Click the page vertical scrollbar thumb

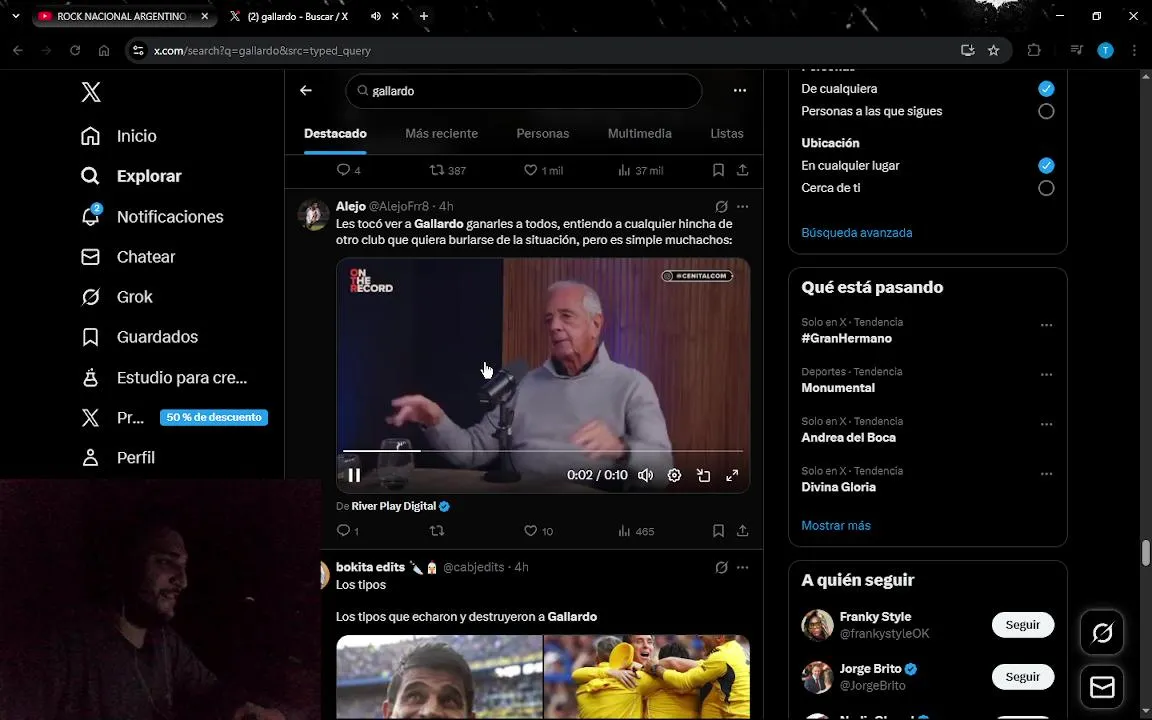1145,553
